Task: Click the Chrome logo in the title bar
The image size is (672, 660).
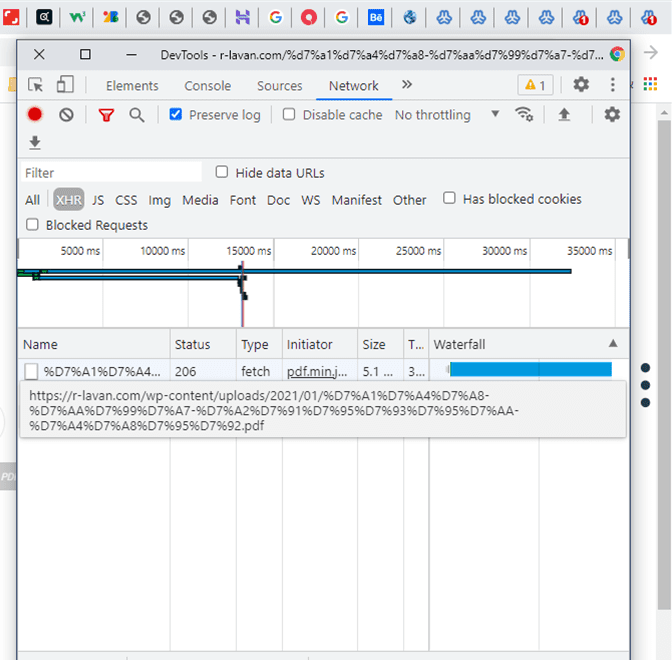Action: coord(617,54)
